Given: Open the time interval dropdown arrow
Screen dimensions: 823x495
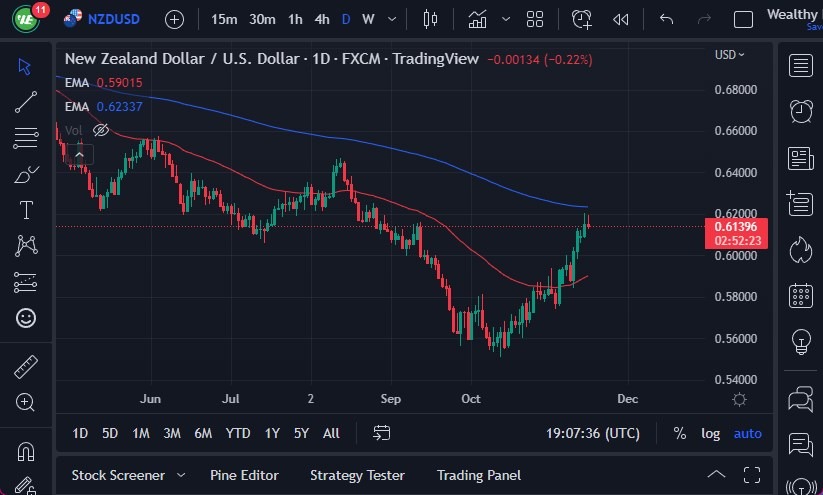Looking at the screenshot, I should click(x=392, y=19).
